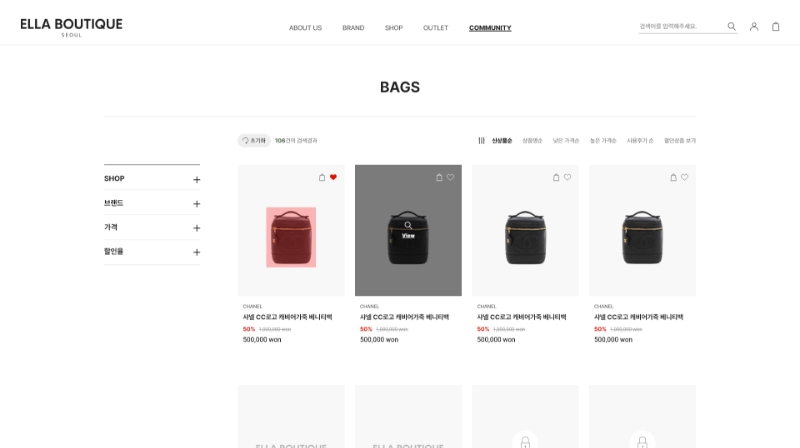The width and height of the screenshot is (800, 448).
Task: Open the OUTLET menu item
Action: (435, 28)
